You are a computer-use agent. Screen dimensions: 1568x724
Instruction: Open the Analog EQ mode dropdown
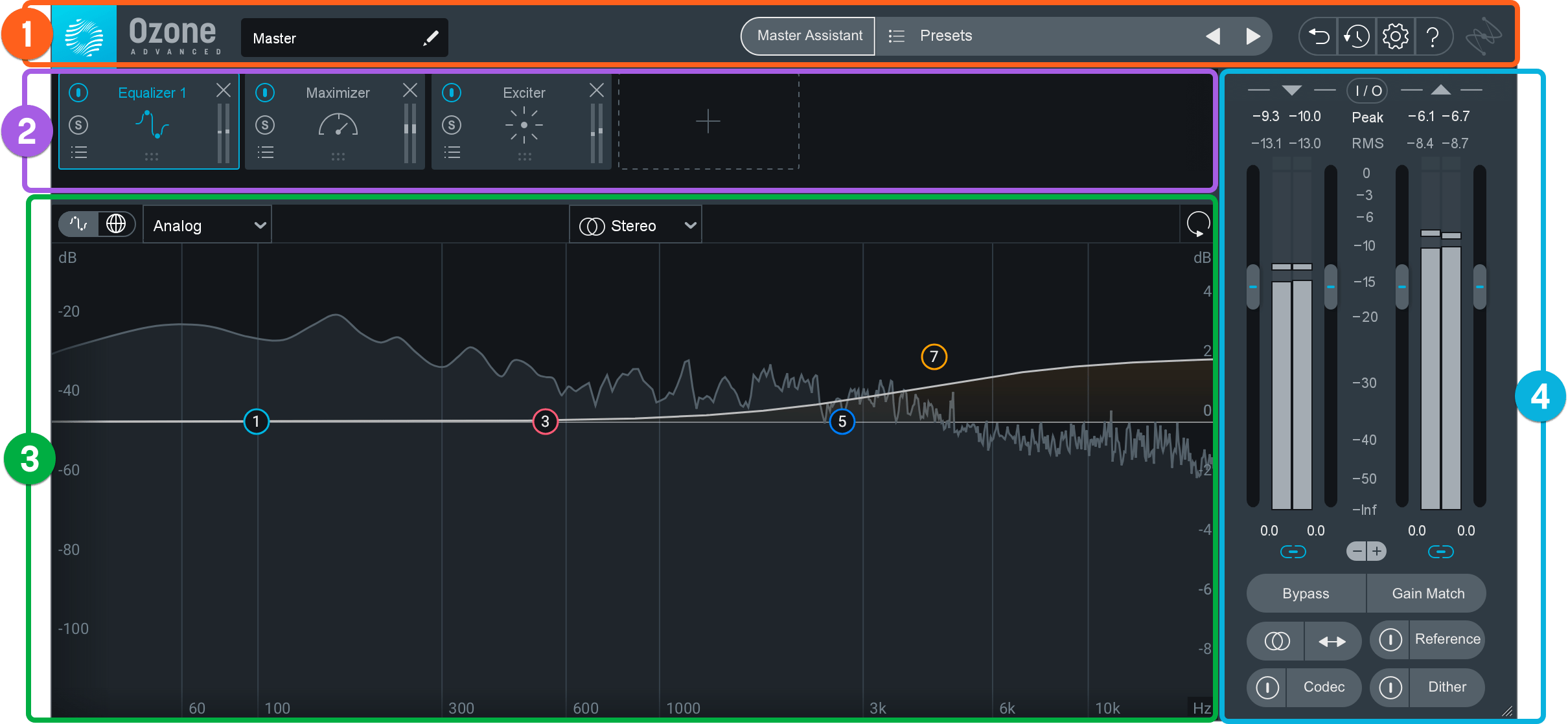pyautogui.click(x=207, y=225)
